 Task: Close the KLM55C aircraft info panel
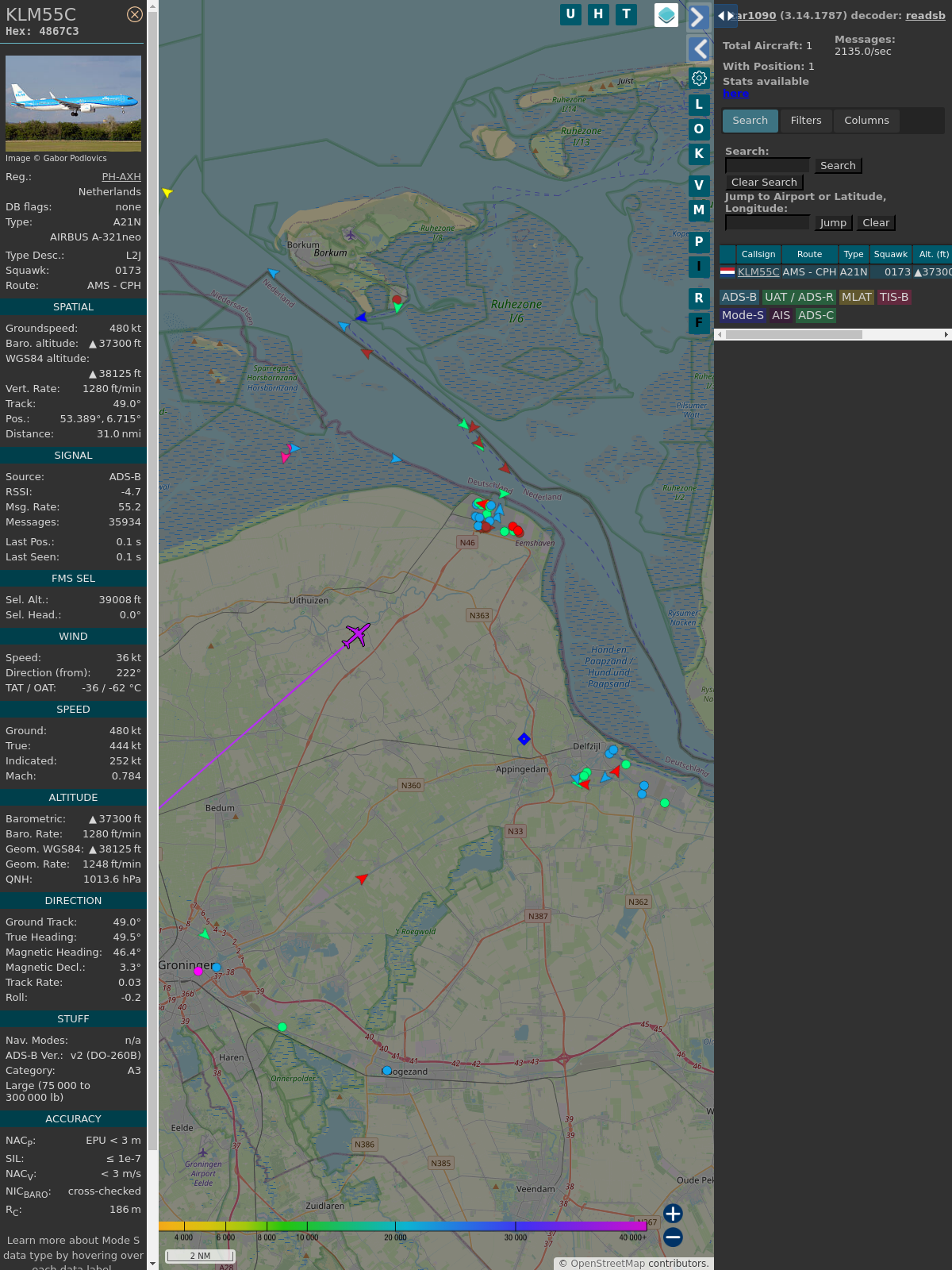135,14
